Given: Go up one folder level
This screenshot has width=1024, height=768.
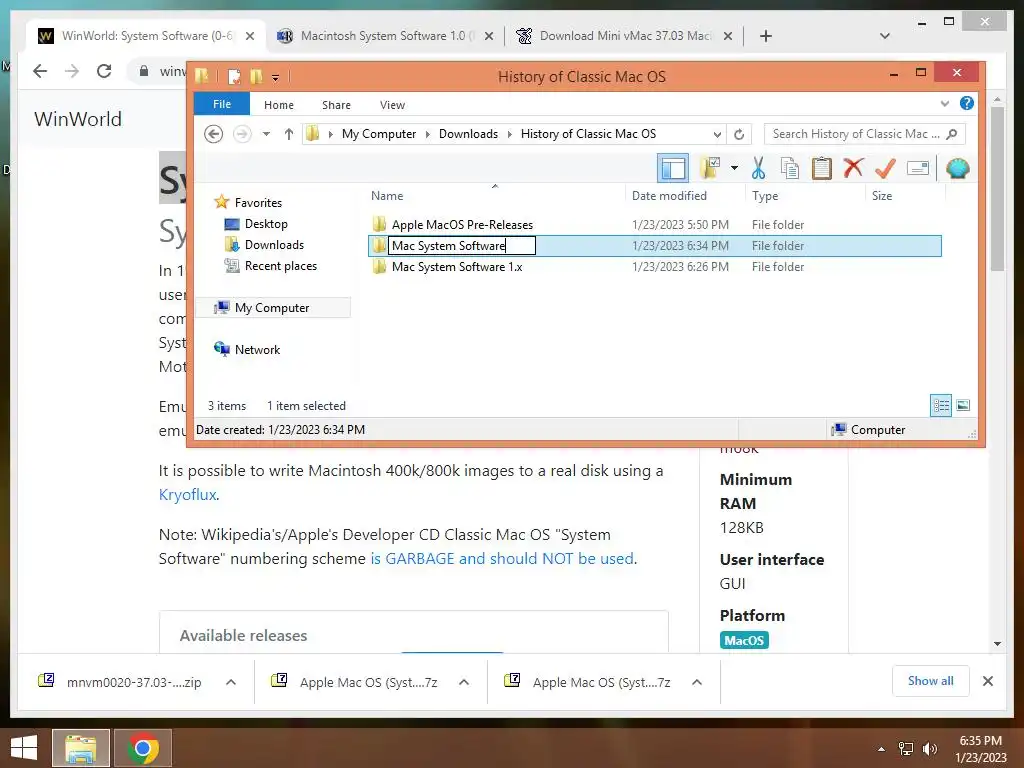Looking at the screenshot, I should tap(289, 134).
